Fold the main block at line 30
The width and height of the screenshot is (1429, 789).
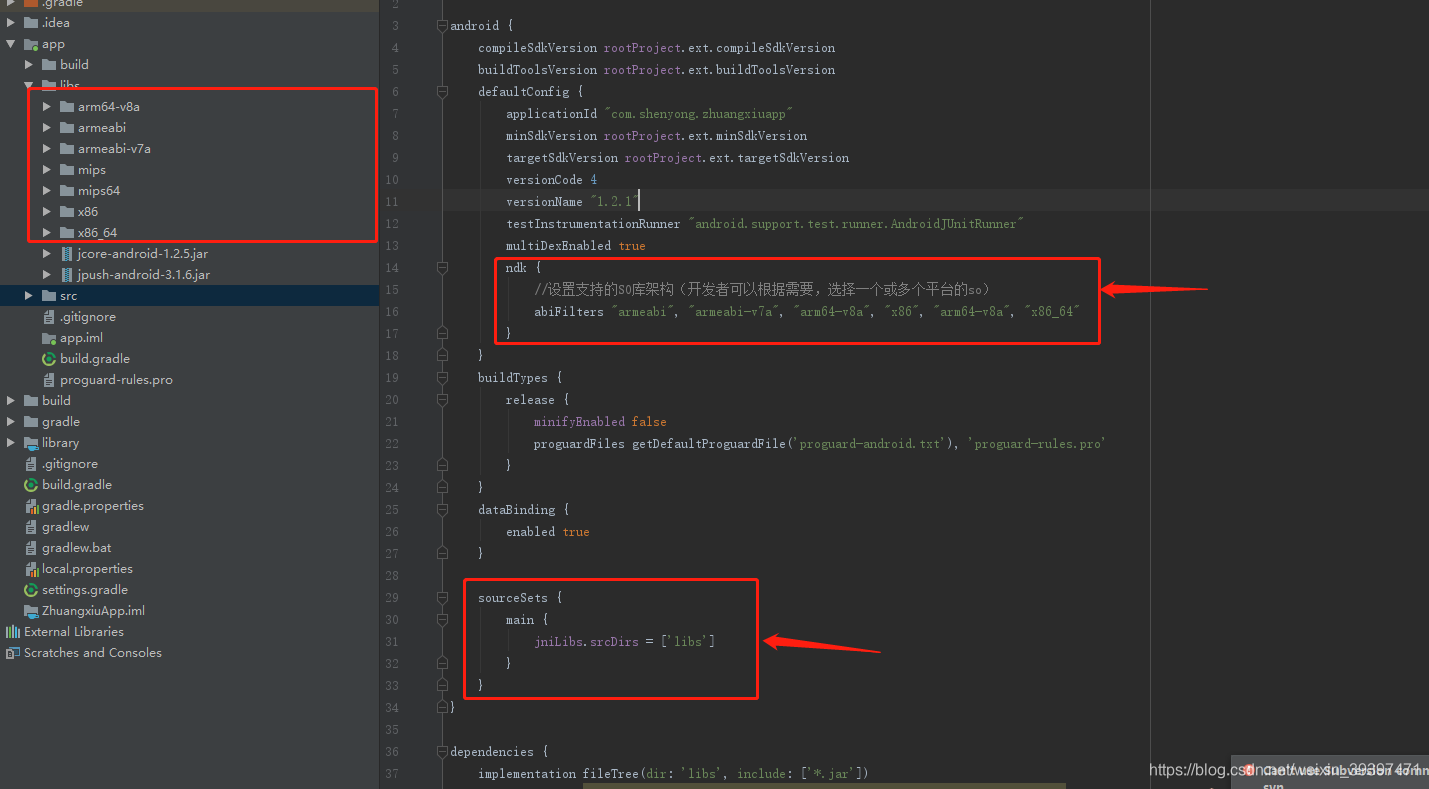click(442, 620)
